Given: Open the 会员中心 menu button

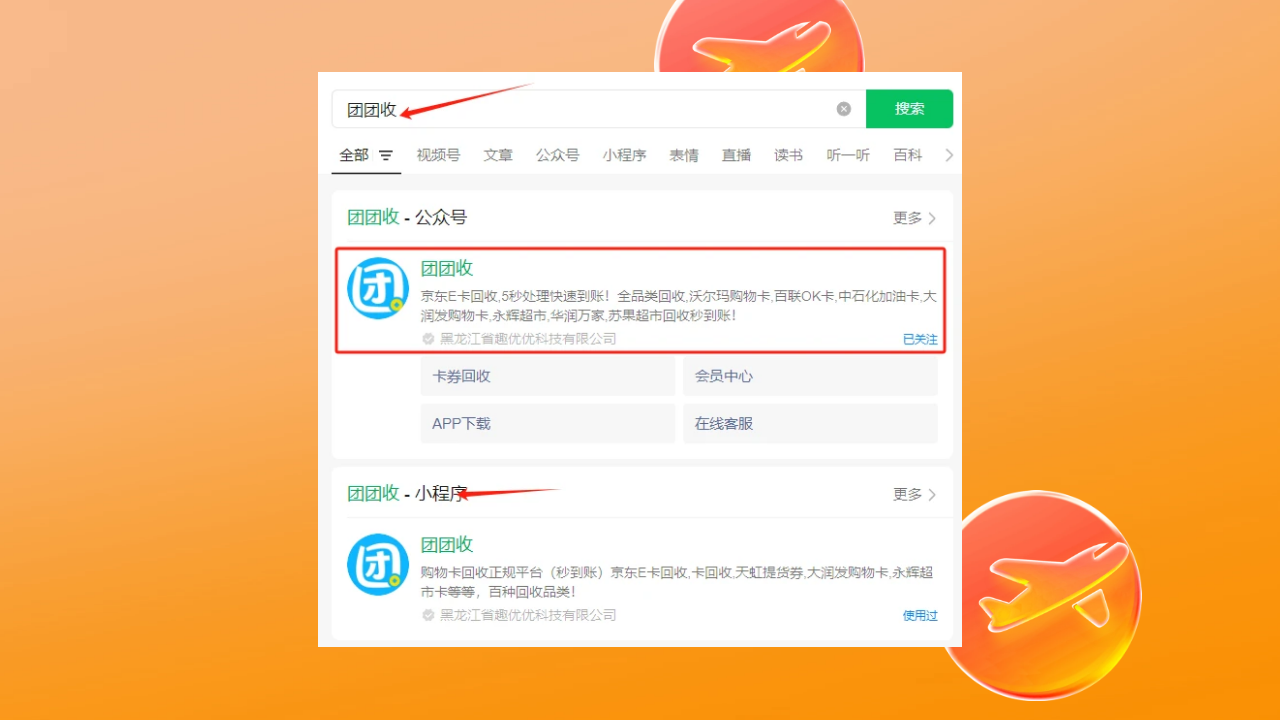Looking at the screenshot, I should [810, 376].
